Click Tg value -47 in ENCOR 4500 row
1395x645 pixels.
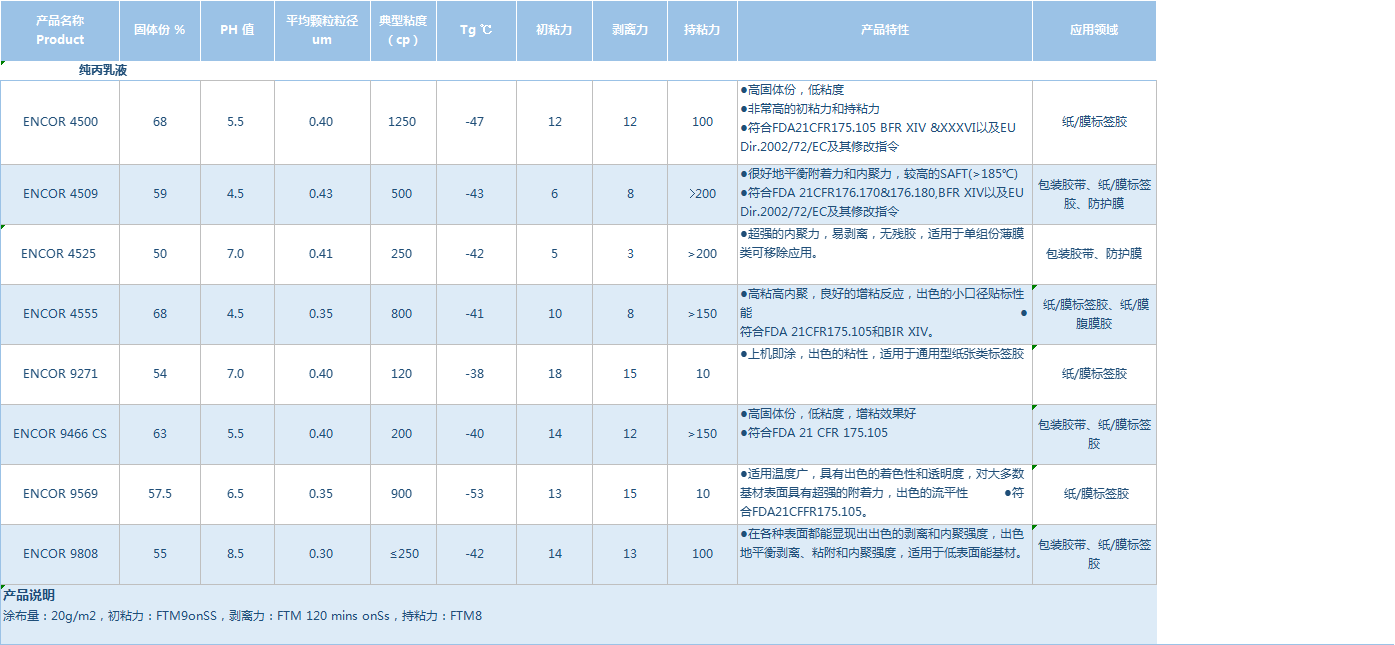[475, 122]
